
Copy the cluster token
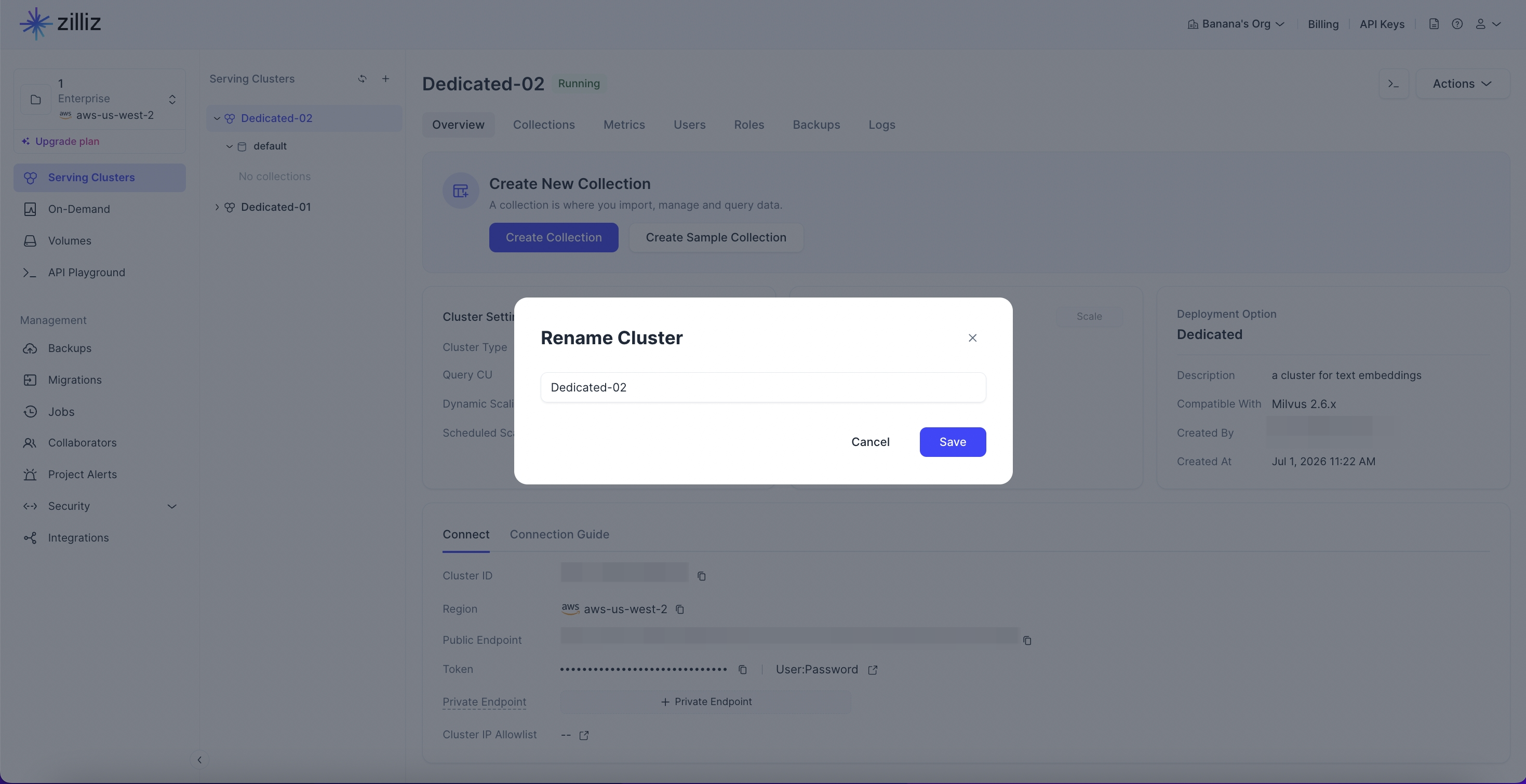(x=742, y=670)
